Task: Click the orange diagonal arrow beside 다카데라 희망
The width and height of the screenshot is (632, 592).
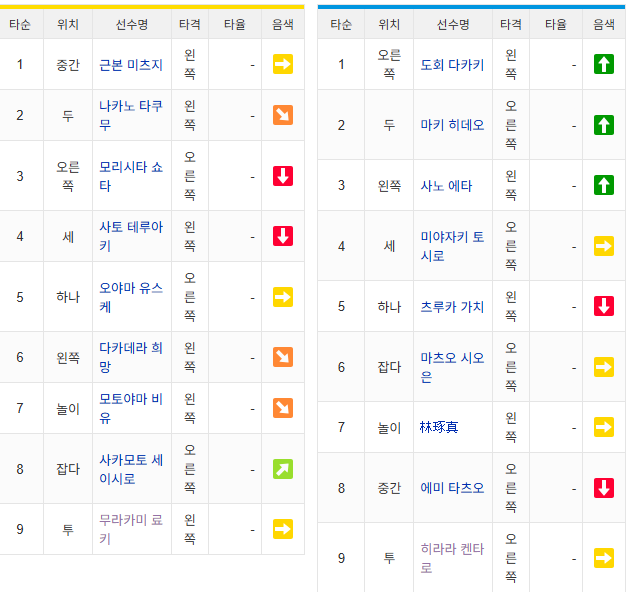Action: pyautogui.click(x=283, y=357)
